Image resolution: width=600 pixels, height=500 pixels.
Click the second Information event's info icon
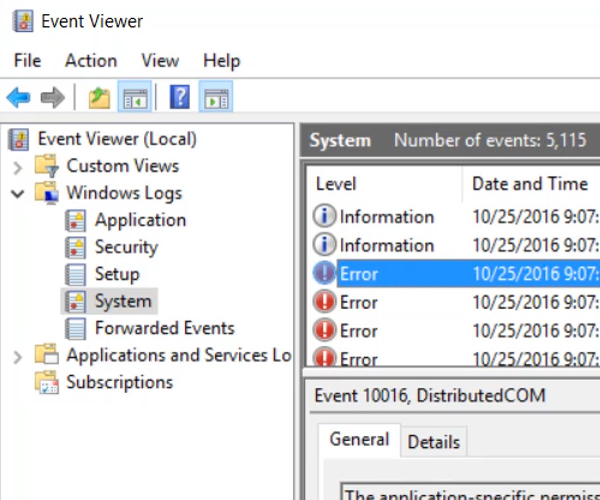tap(324, 245)
